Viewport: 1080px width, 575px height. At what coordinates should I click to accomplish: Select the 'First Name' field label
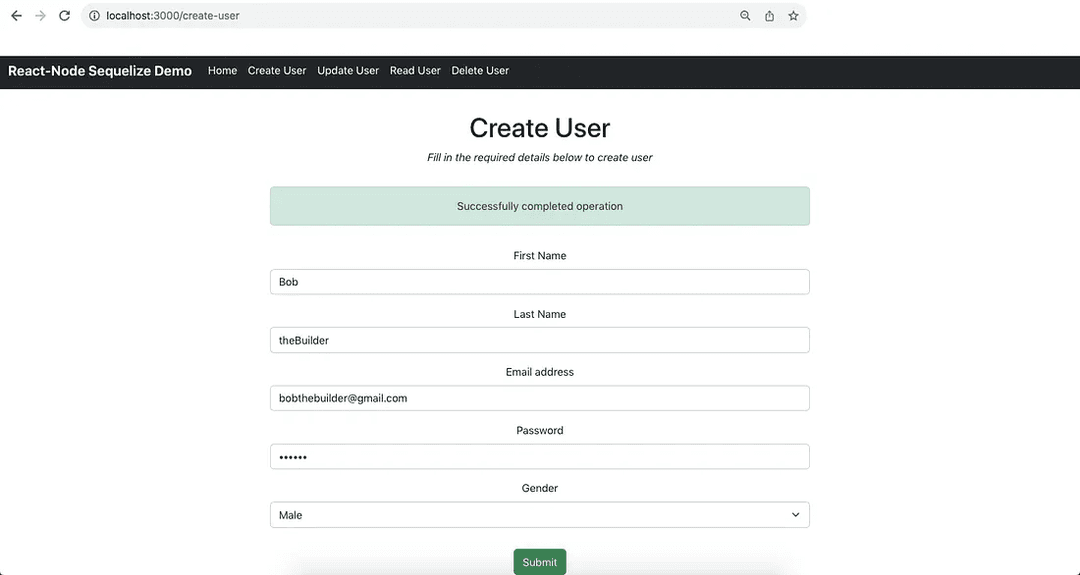[x=540, y=255]
